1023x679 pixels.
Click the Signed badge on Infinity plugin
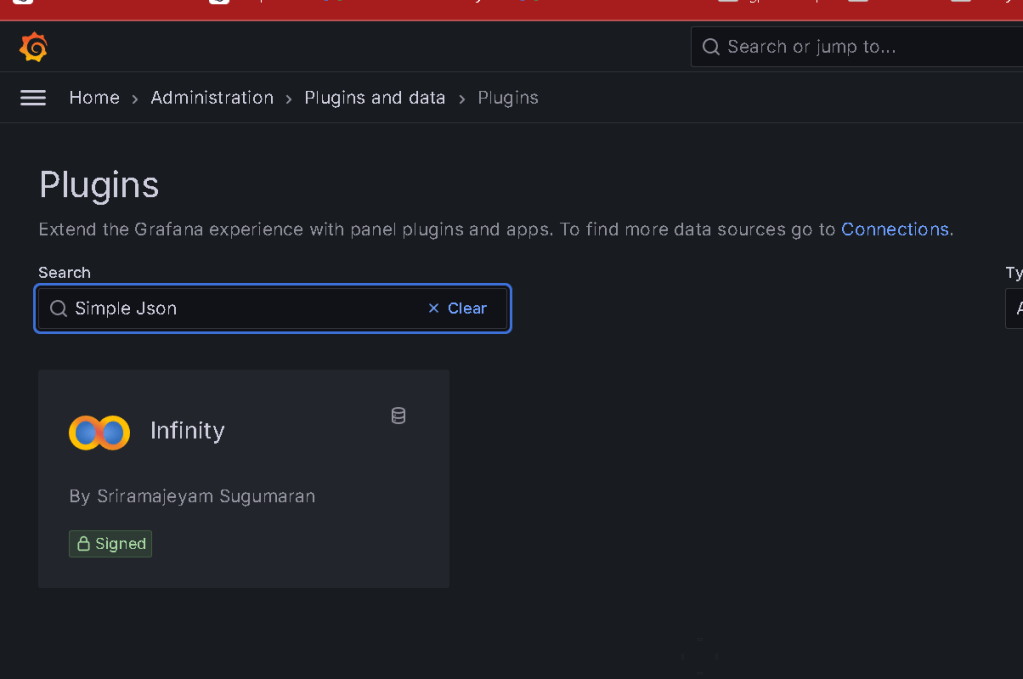pos(110,544)
